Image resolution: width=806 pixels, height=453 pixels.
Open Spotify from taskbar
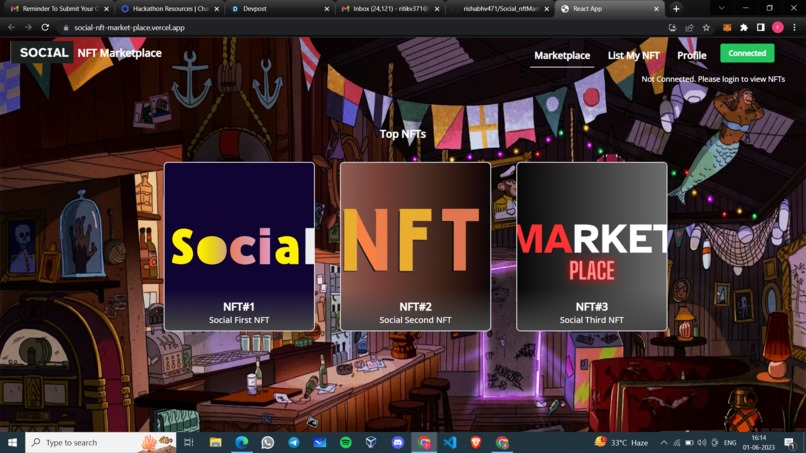[x=346, y=442]
